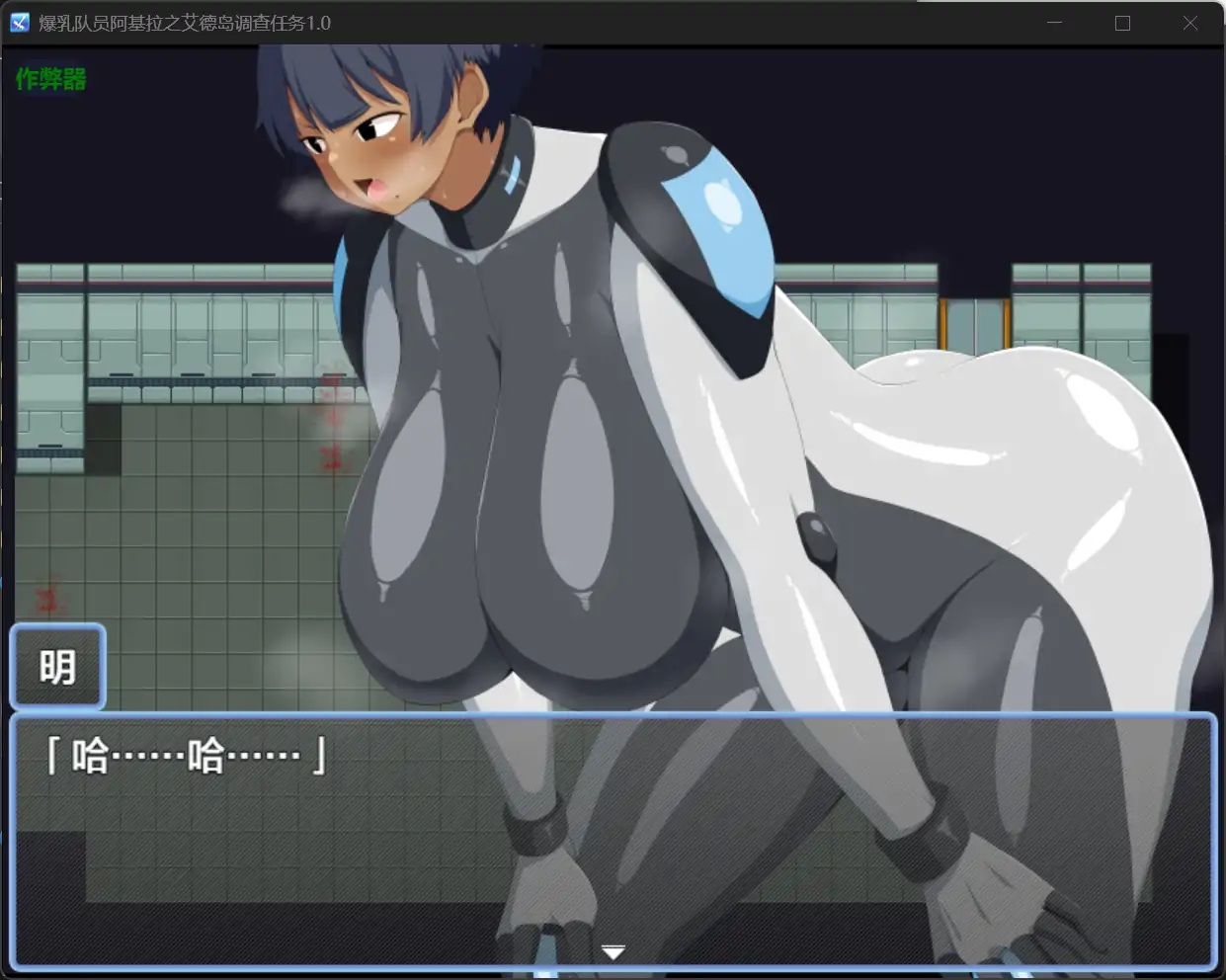Screen dimensions: 1226x980
Task: Advance dialogue with the white down arrow
Action: tap(613, 952)
